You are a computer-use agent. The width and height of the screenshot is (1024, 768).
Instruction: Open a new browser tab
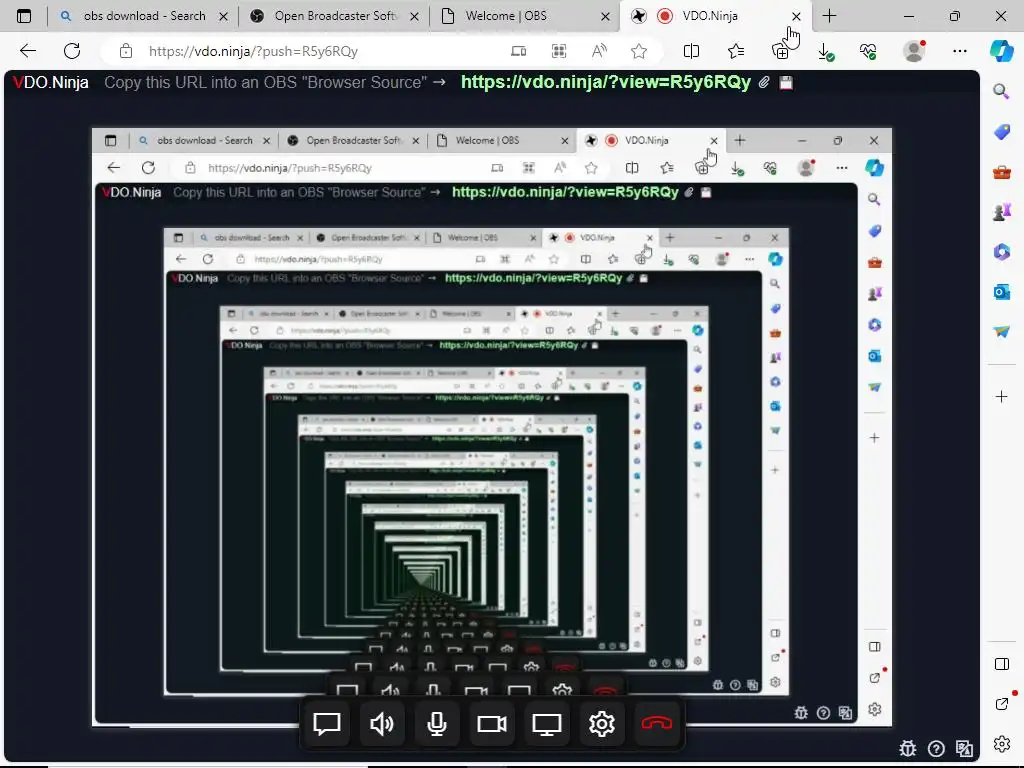[x=829, y=16]
